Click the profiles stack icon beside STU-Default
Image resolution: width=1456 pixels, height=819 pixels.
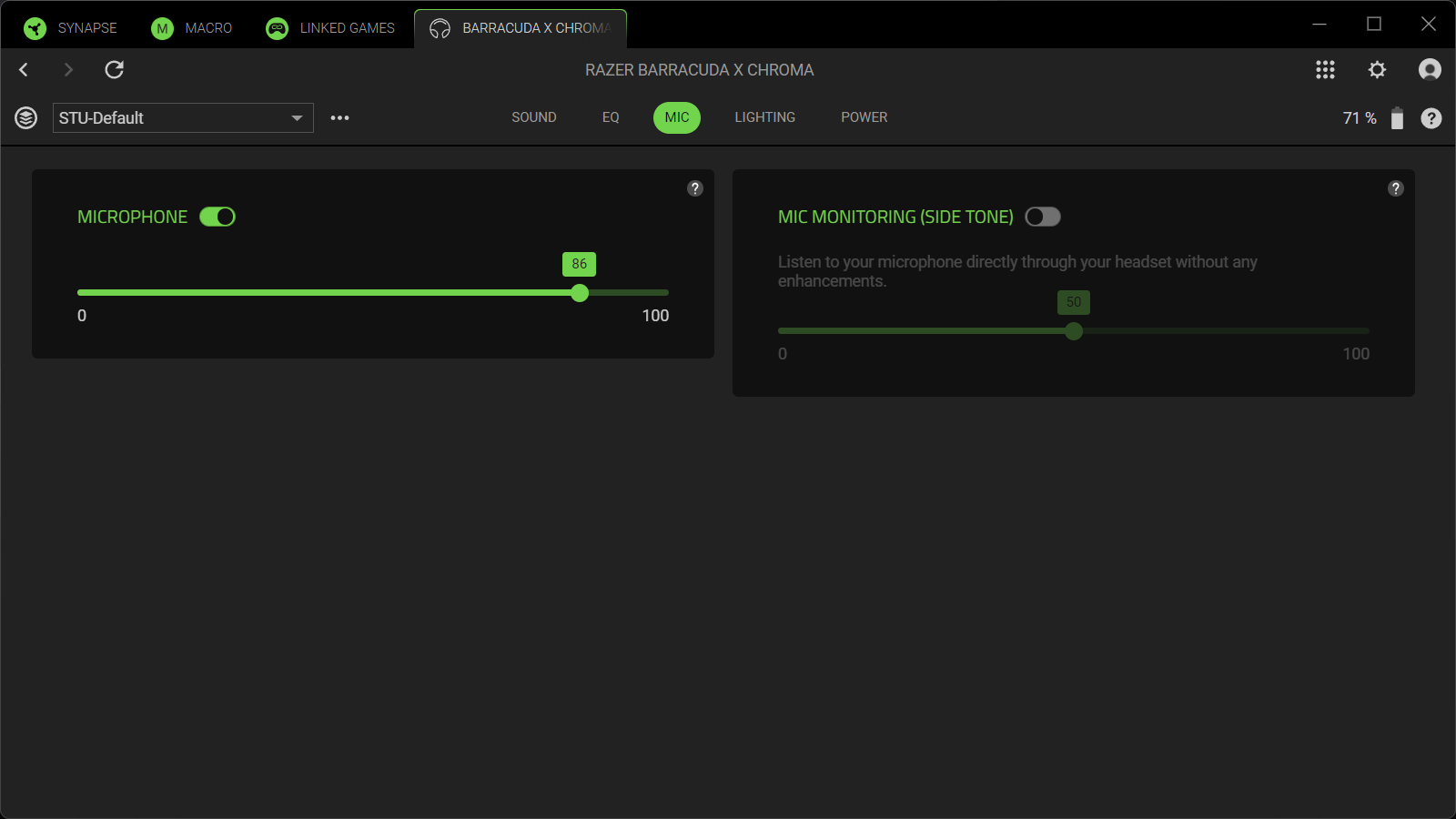pos(26,117)
